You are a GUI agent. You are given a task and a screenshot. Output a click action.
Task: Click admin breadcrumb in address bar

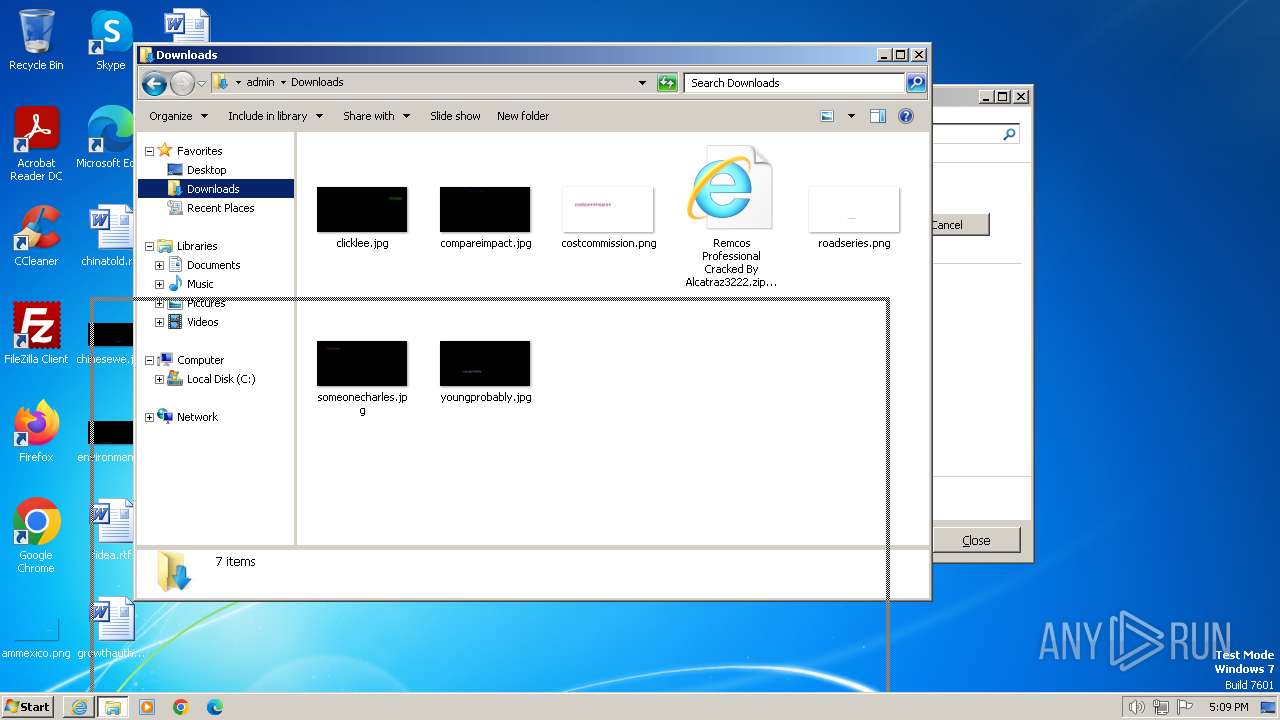pyautogui.click(x=260, y=83)
